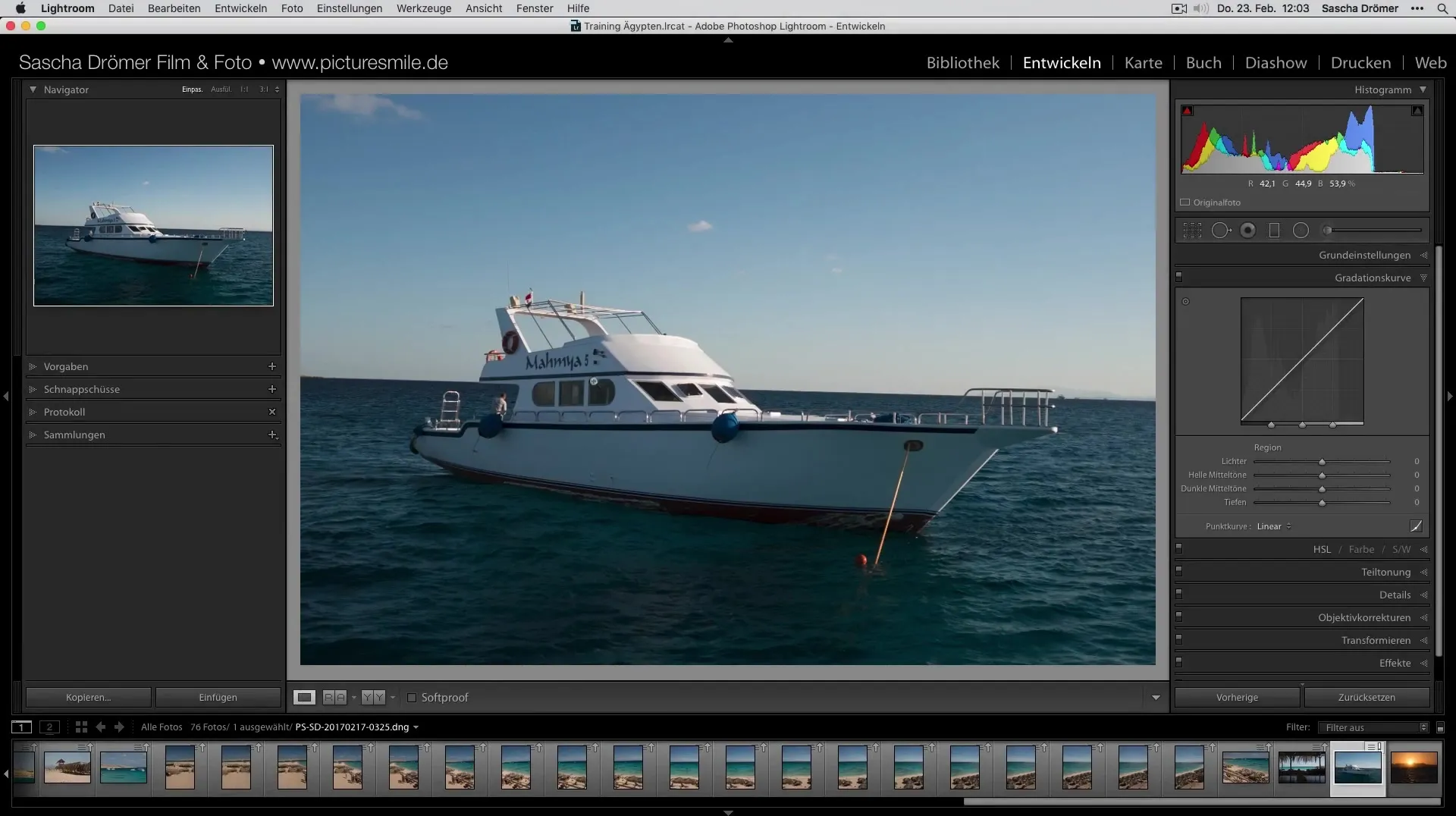Click the Kopieren... button

click(x=89, y=698)
